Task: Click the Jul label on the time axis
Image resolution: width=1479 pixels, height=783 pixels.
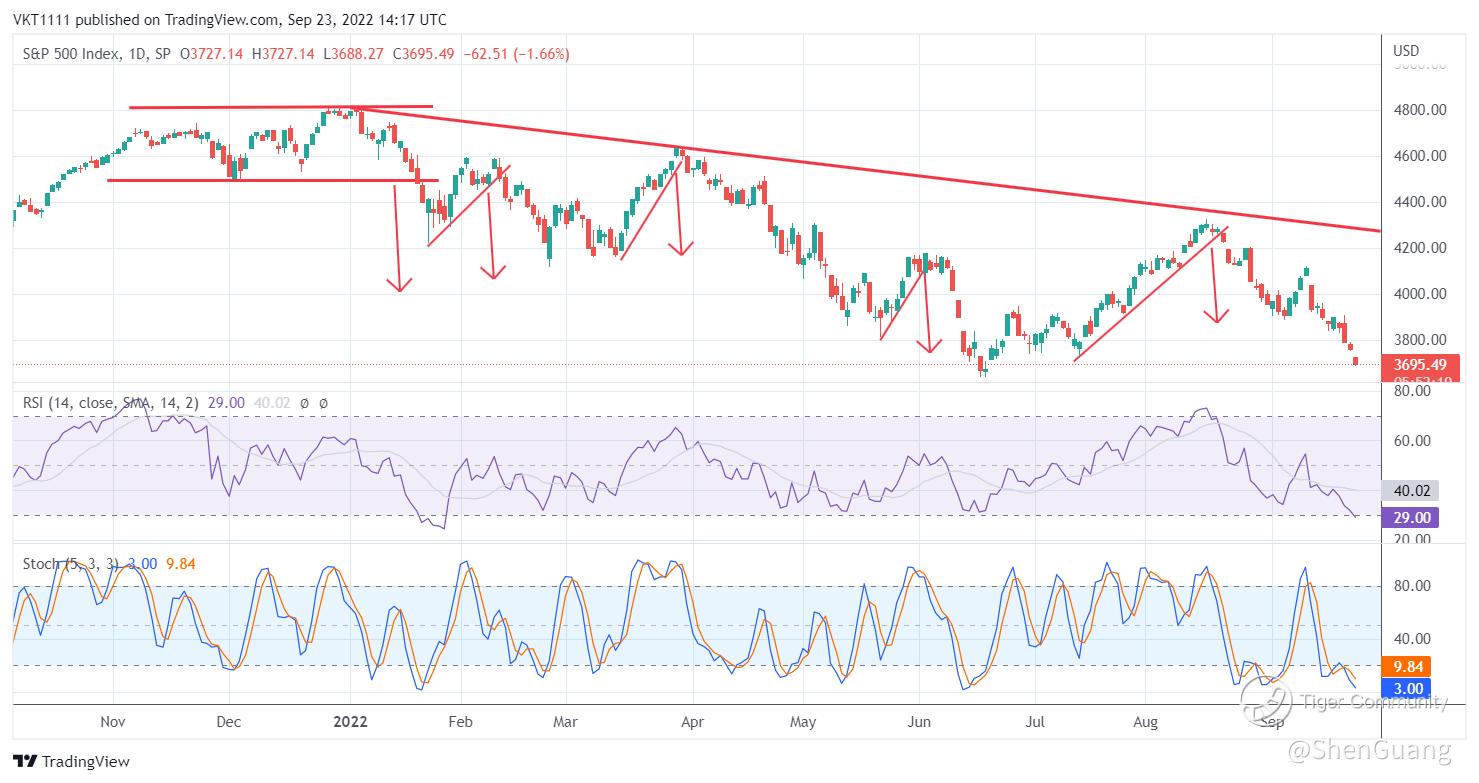Action: click(x=1036, y=722)
